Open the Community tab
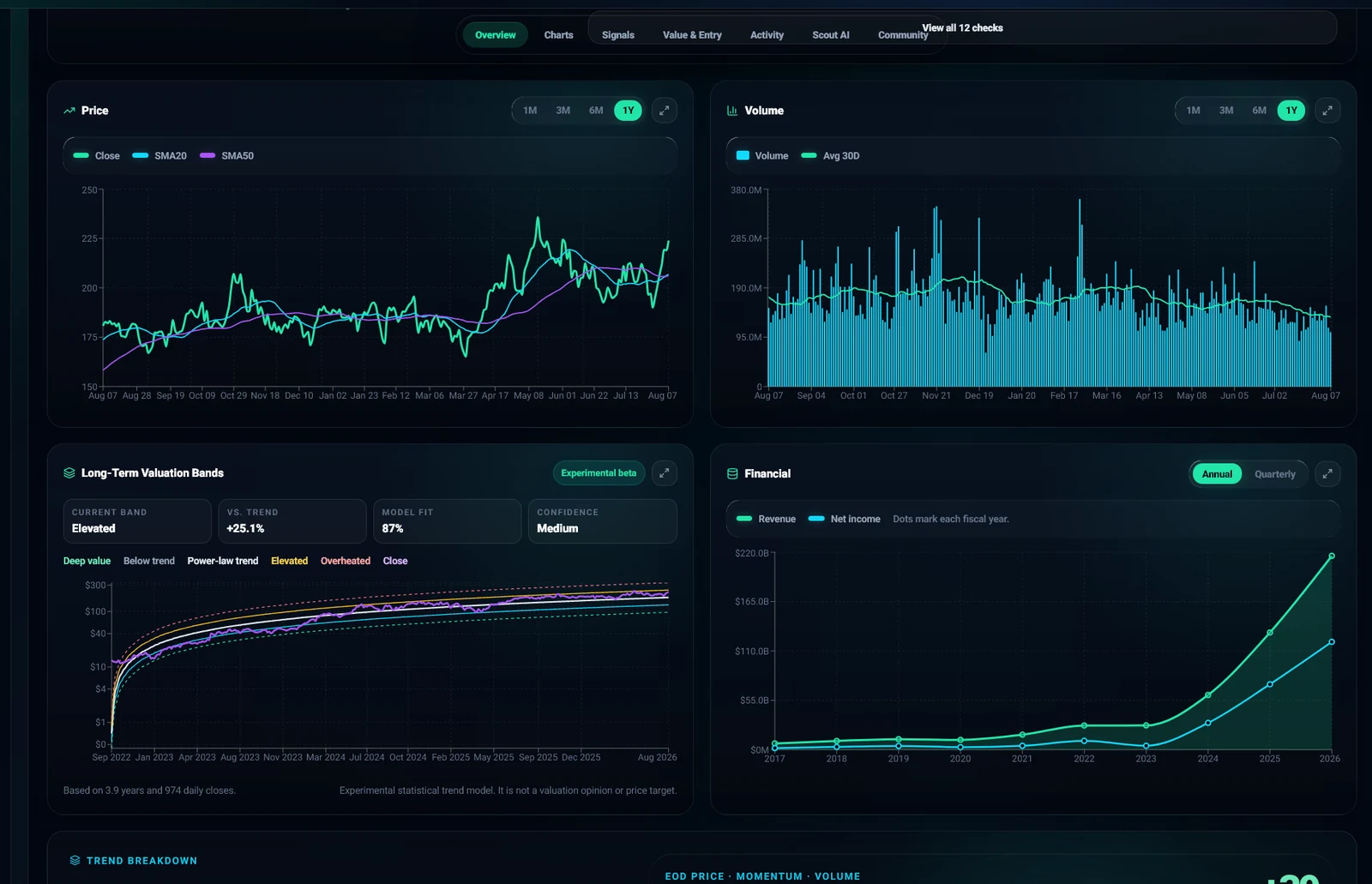The width and height of the screenshot is (1372, 884). coord(903,35)
